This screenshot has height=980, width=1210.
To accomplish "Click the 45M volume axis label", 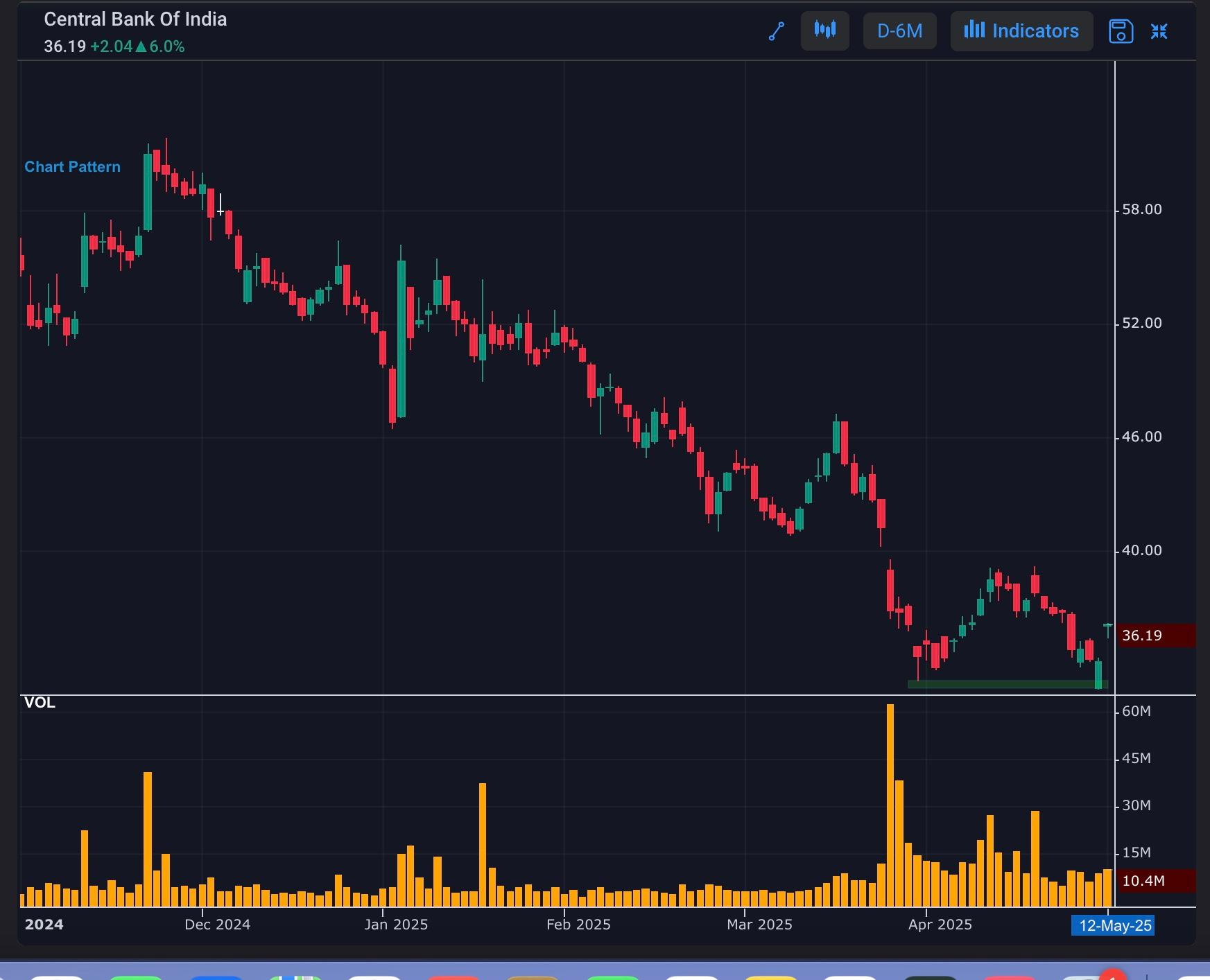I will point(1136,758).
